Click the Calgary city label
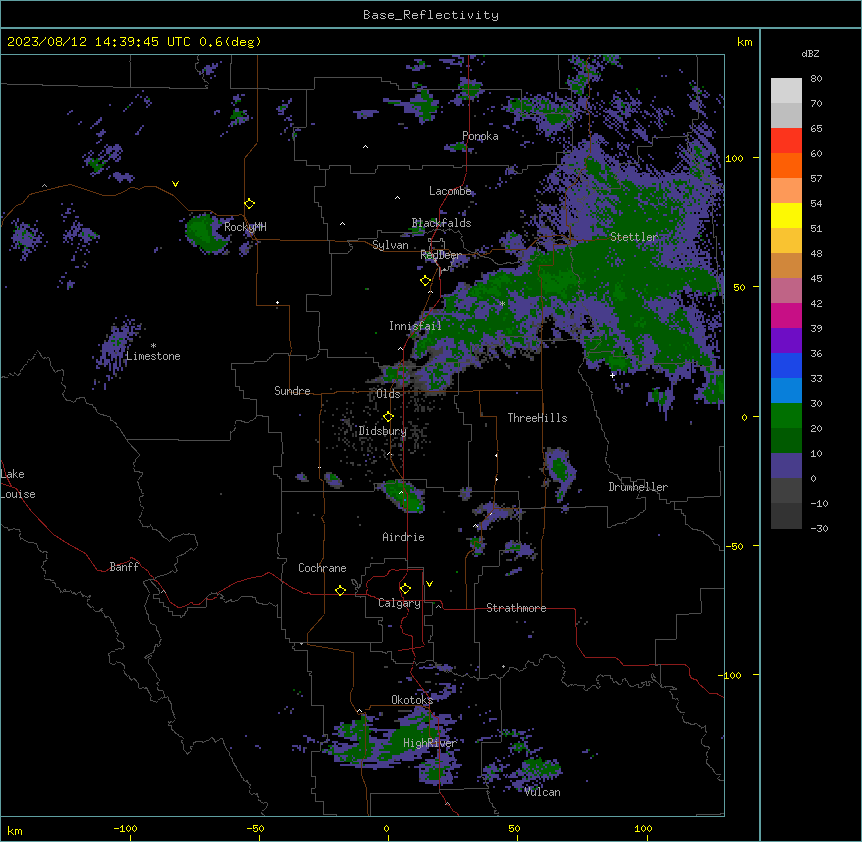 pos(400,603)
